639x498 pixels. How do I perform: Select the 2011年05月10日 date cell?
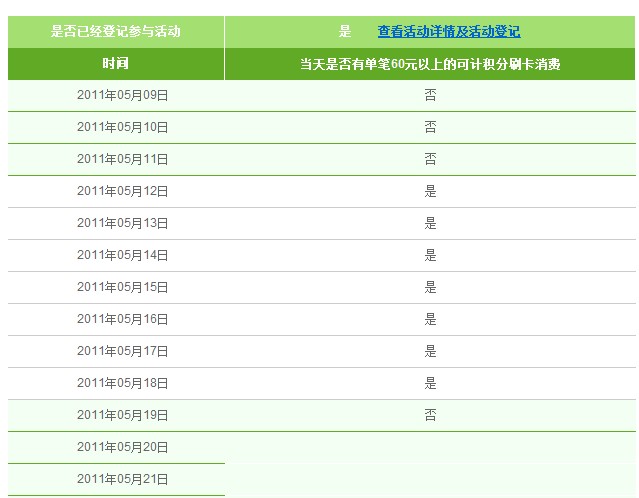pos(122,128)
